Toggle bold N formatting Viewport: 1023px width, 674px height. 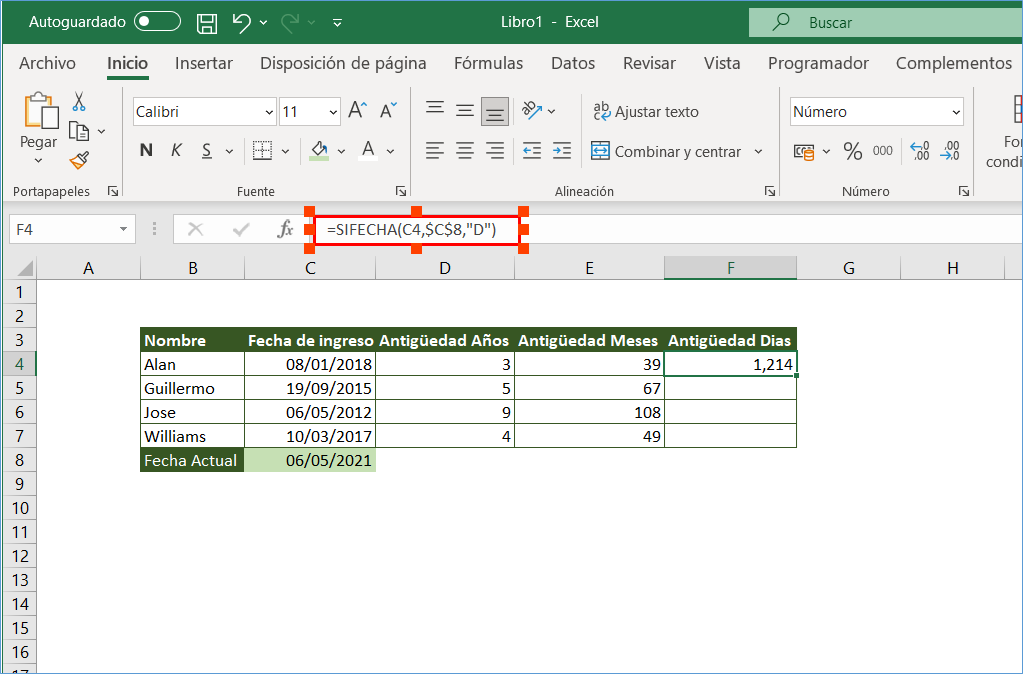146,151
